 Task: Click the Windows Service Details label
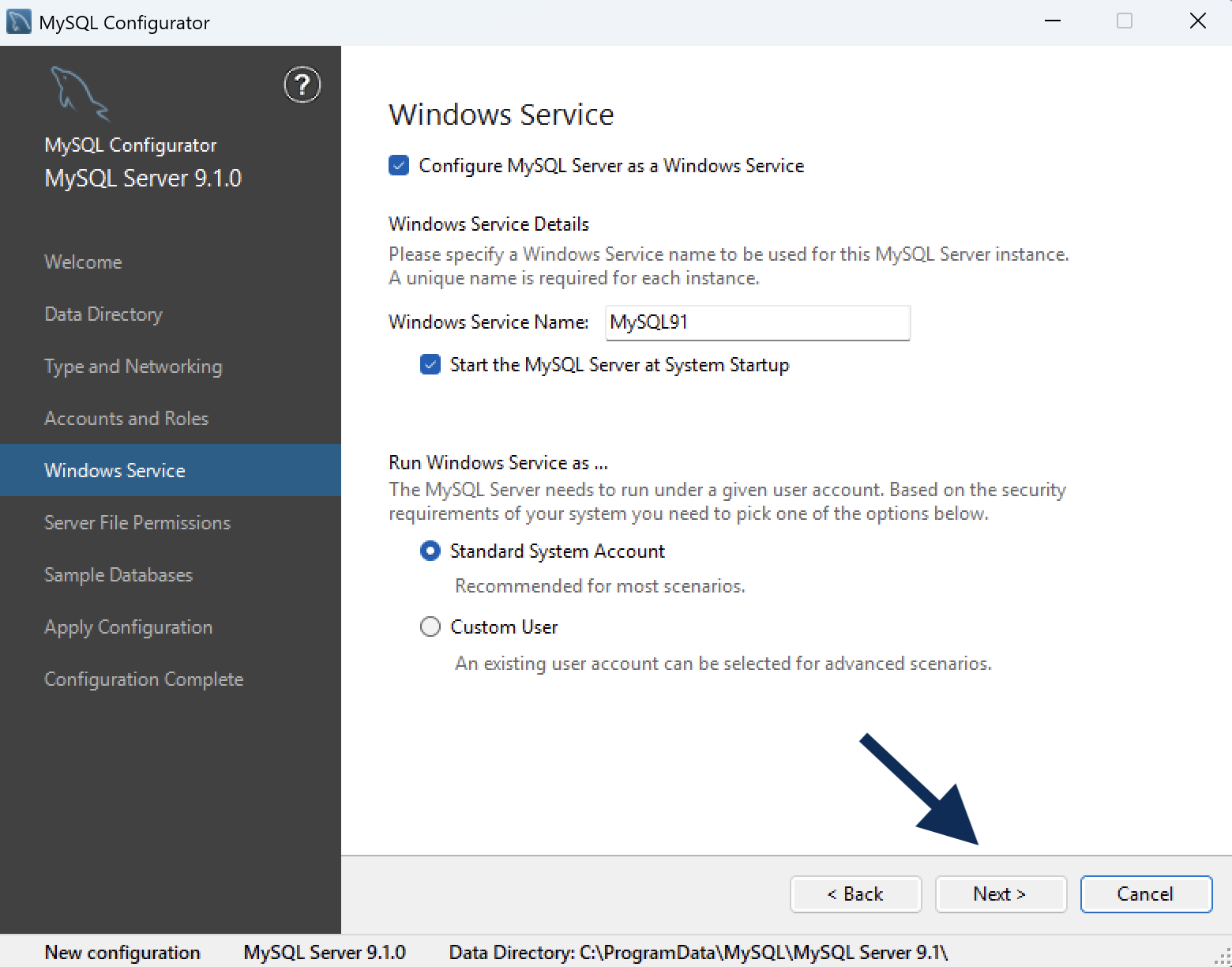click(x=489, y=224)
